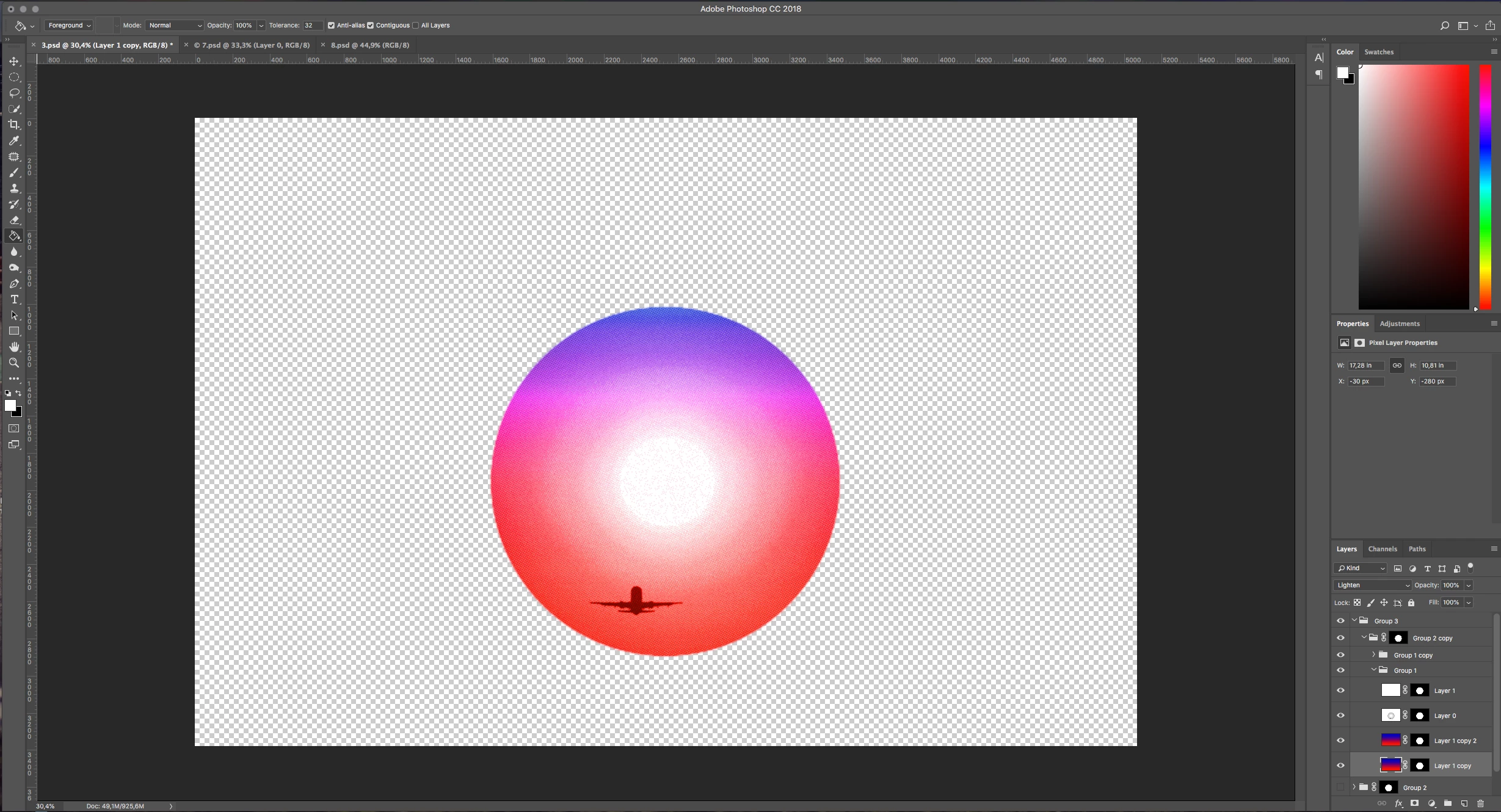Select the Crop tool
1501x812 pixels.
tap(14, 125)
